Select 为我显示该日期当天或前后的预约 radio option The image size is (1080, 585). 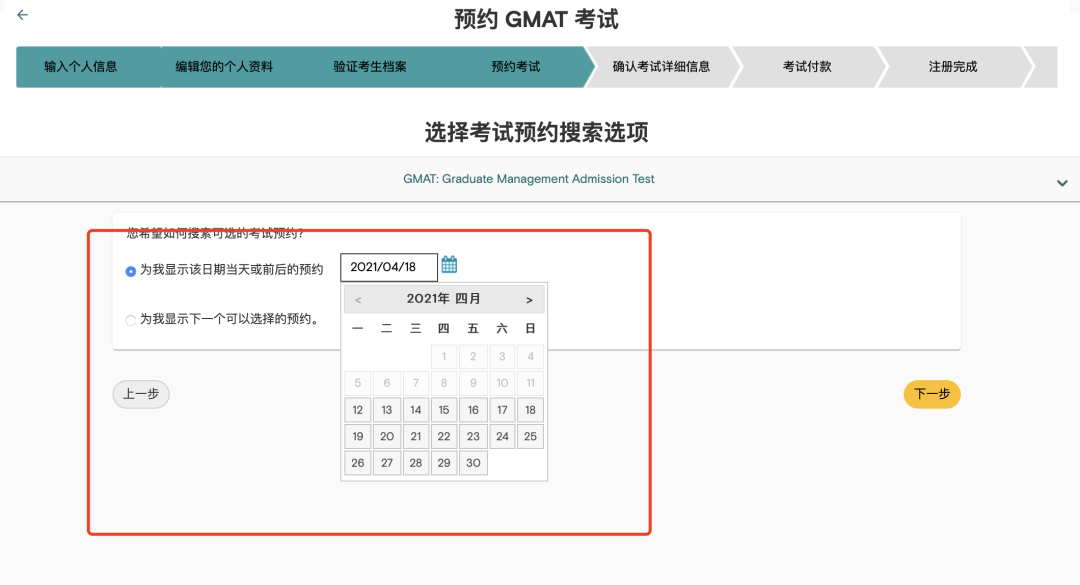[x=131, y=271]
